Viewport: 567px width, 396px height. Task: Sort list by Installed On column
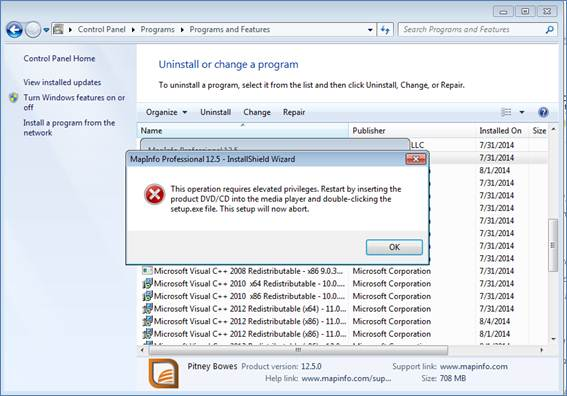coord(502,131)
